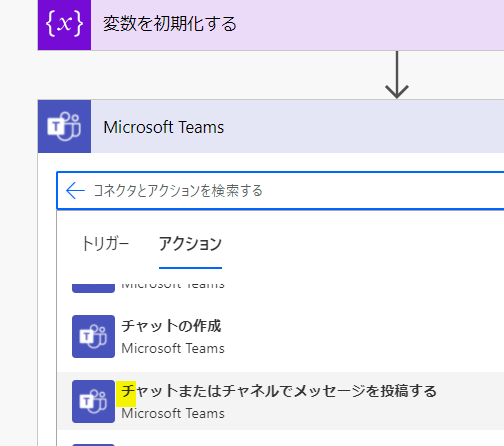Screen dimensions: 504x446
Task: Select the アクション tab
Action: click(190, 243)
